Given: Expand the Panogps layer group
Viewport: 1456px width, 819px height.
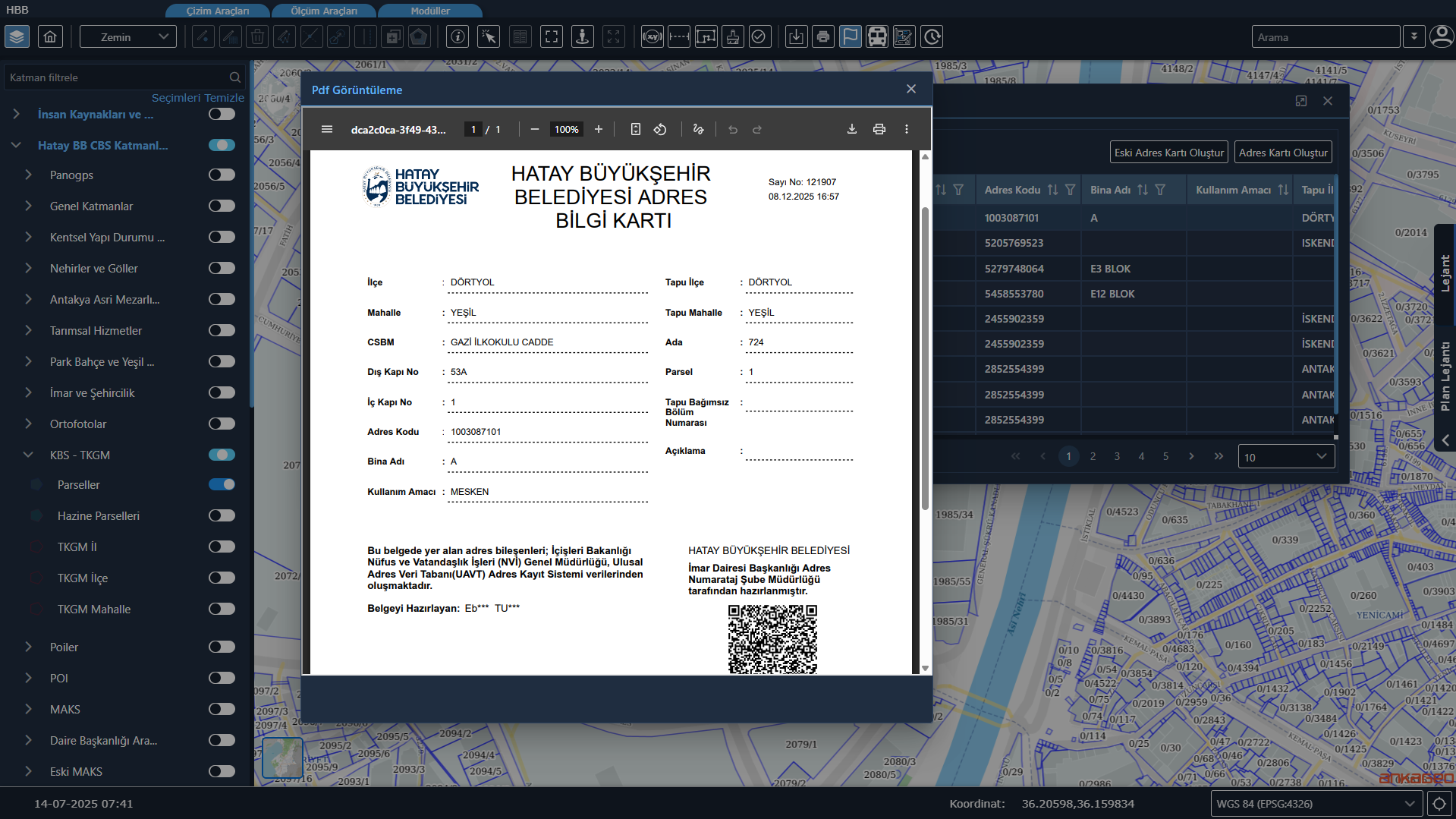Looking at the screenshot, I should [29, 175].
